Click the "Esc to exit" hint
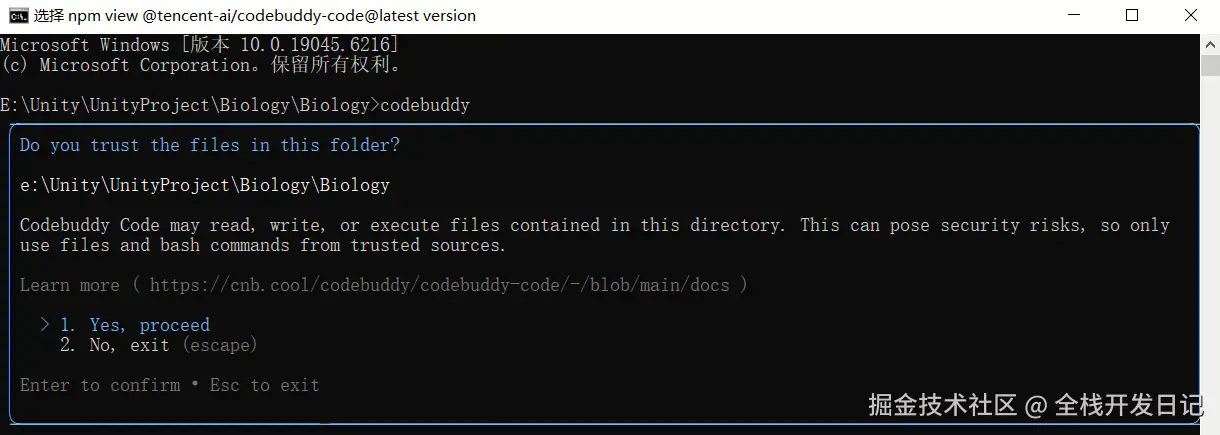The width and height of the screenshot is (1220, 435). click(264, 385)
